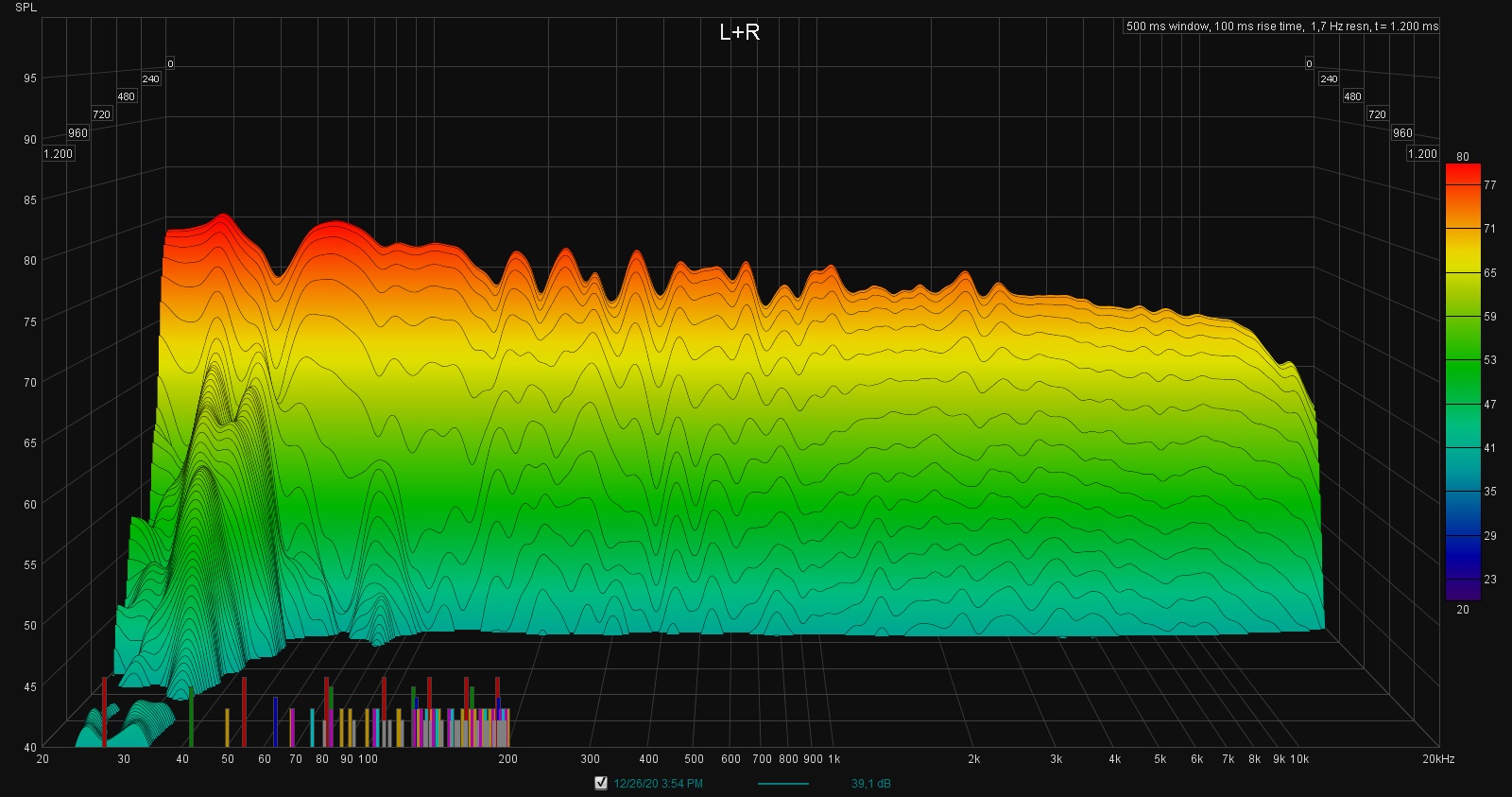Click the red top of the color scale bar
This screenshot has height=797, width=1512.
click(1462, 173)
